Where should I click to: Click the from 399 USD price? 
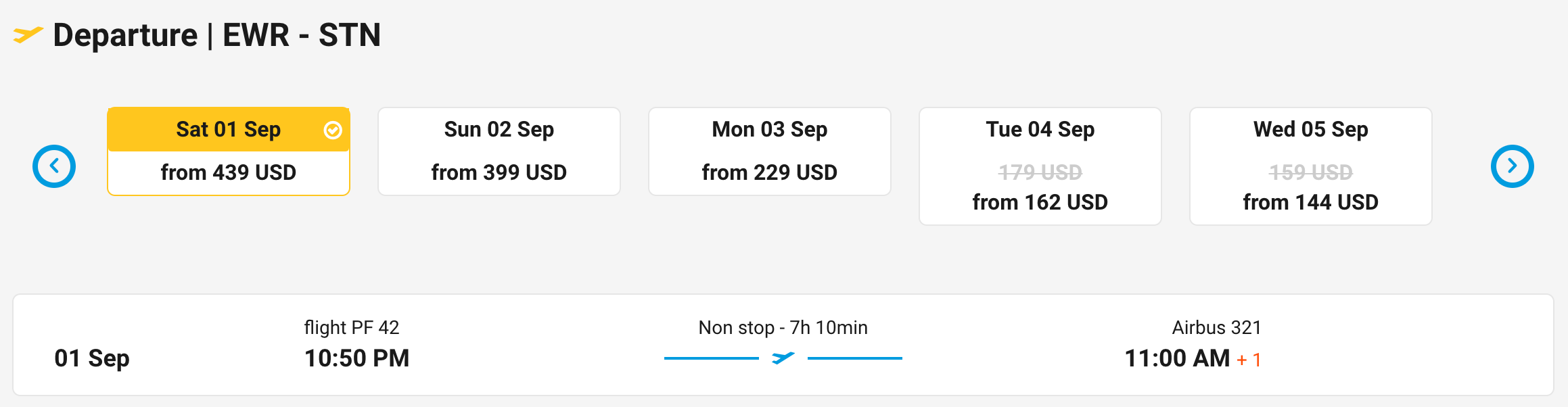(x=499, y=172)
